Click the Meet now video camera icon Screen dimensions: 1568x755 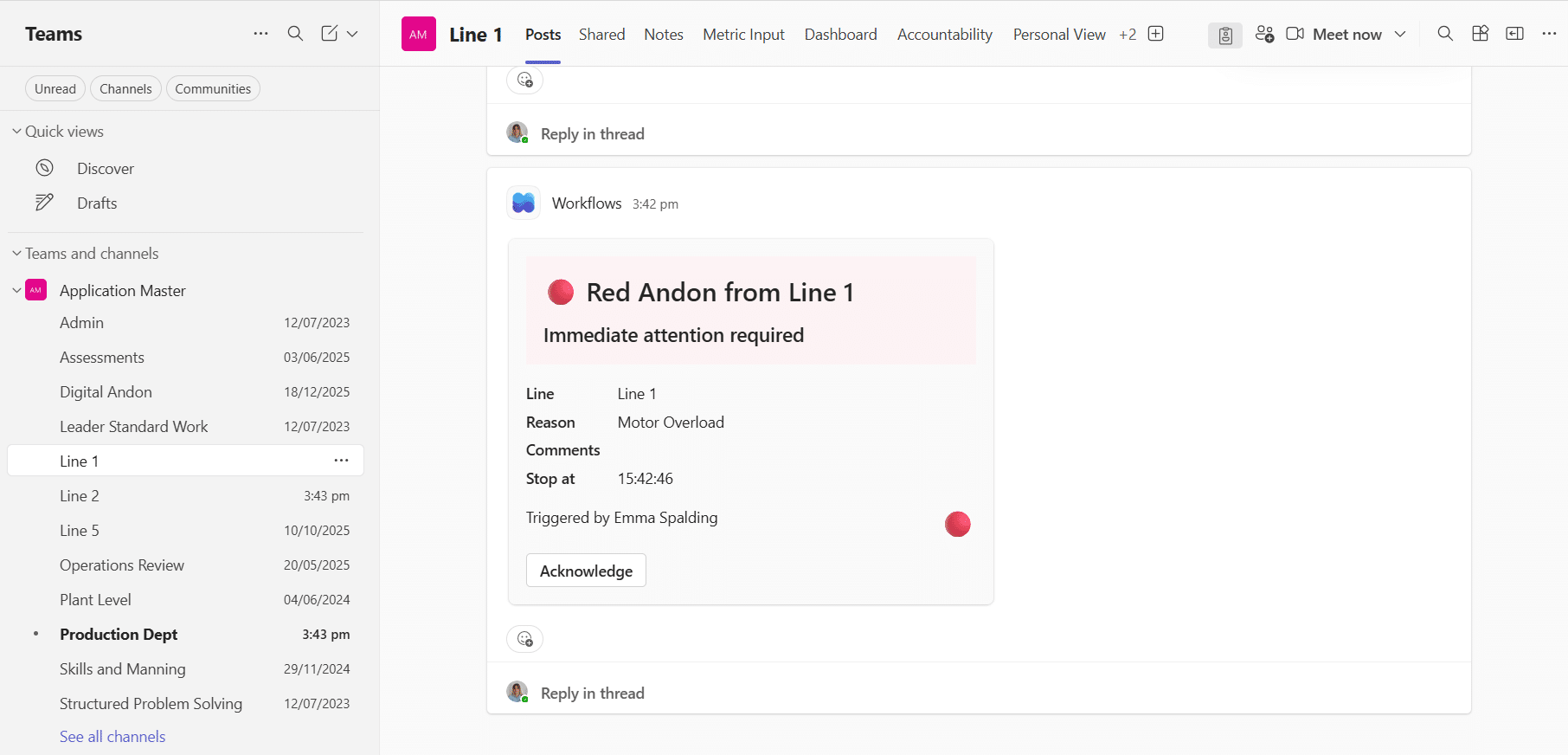click(x=1295, y=34)
